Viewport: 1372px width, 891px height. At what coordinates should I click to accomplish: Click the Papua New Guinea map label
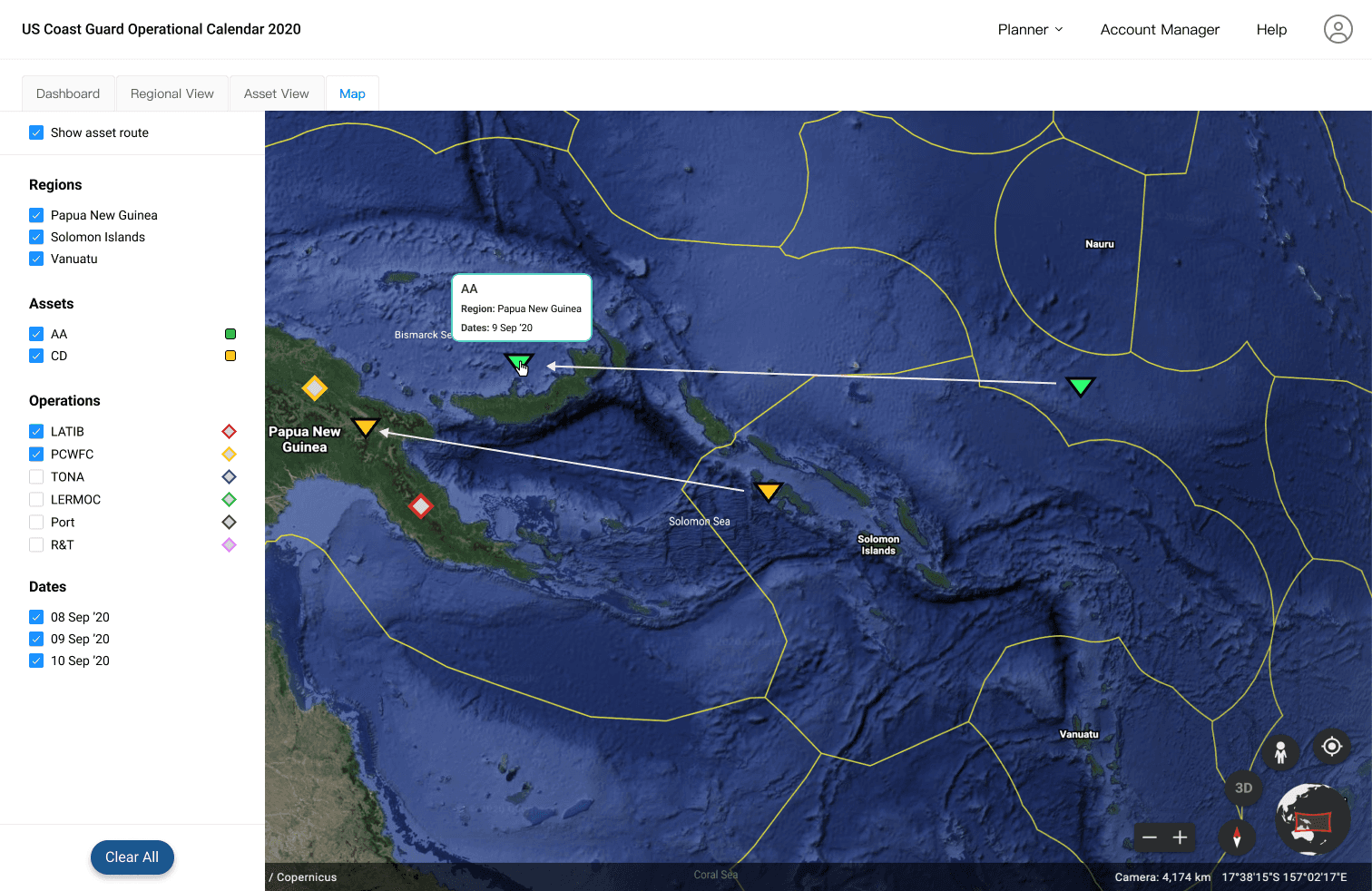pos(305,439)
